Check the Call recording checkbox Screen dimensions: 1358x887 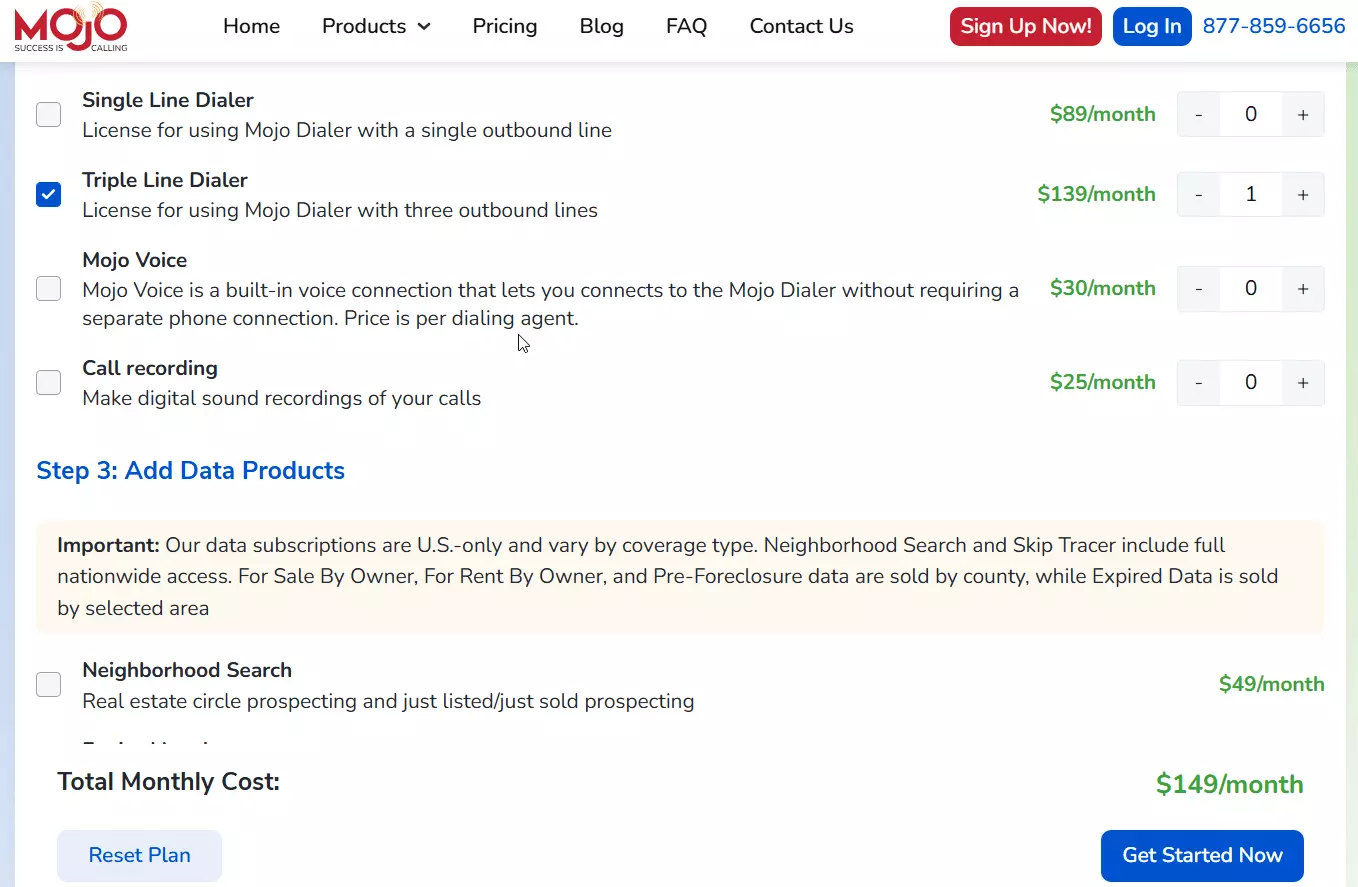[x=49, y=383]
